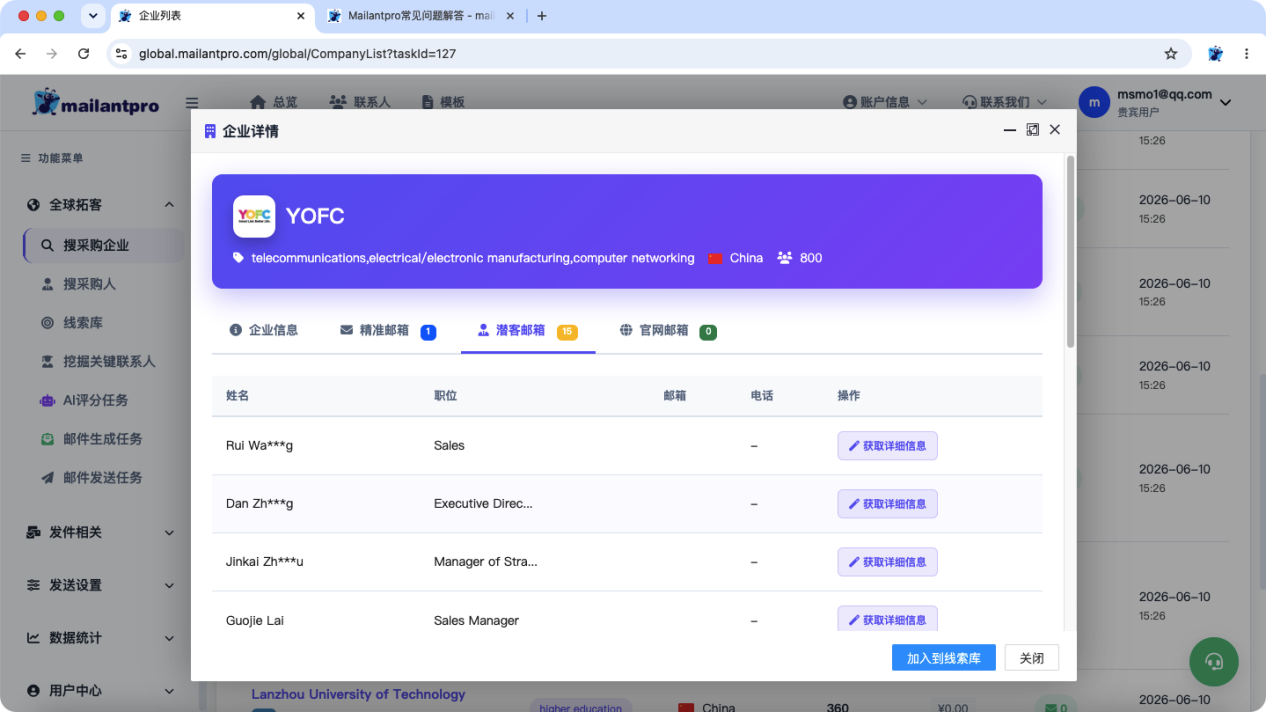Click the mailantpro logo in sidebar

coord(95,102)
